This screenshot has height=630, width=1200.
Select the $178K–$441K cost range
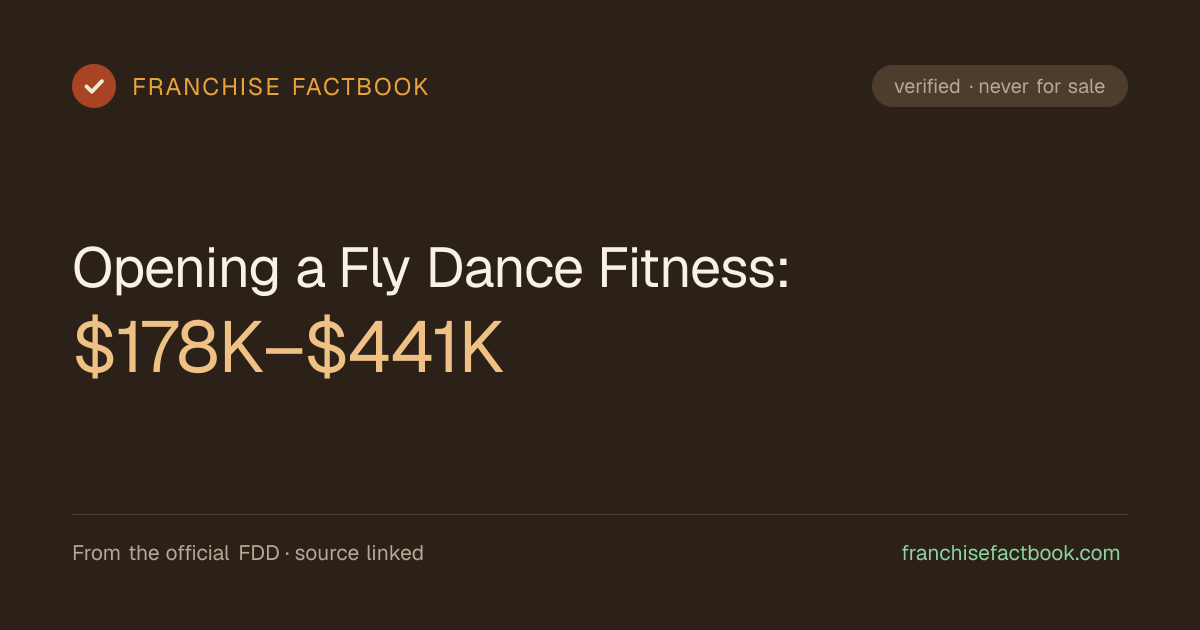point(289,347)
